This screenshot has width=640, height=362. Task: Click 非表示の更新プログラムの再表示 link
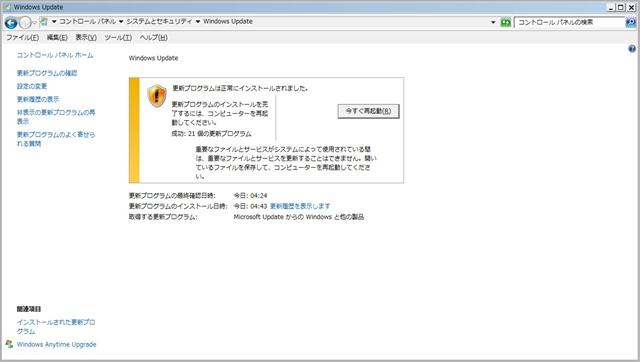click(x=56, y=117)
